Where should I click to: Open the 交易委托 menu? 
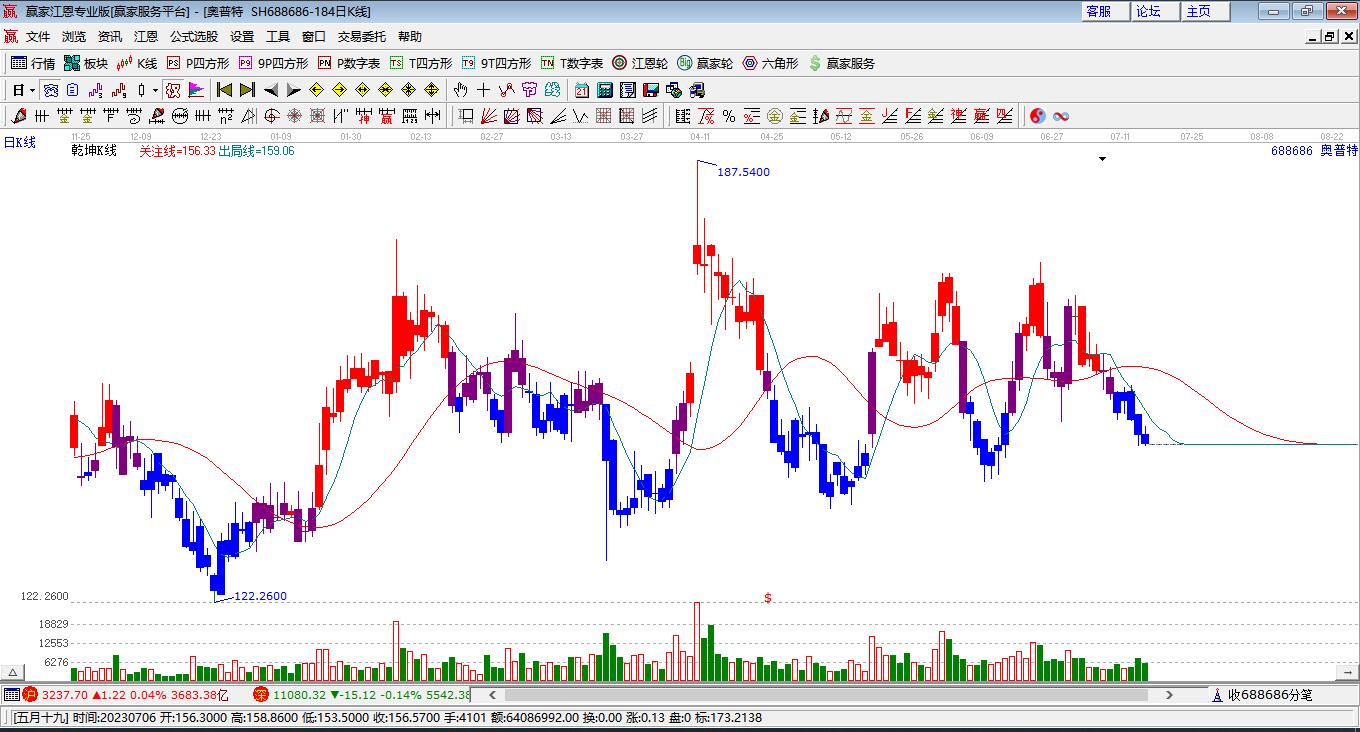(x=361, y=36)
